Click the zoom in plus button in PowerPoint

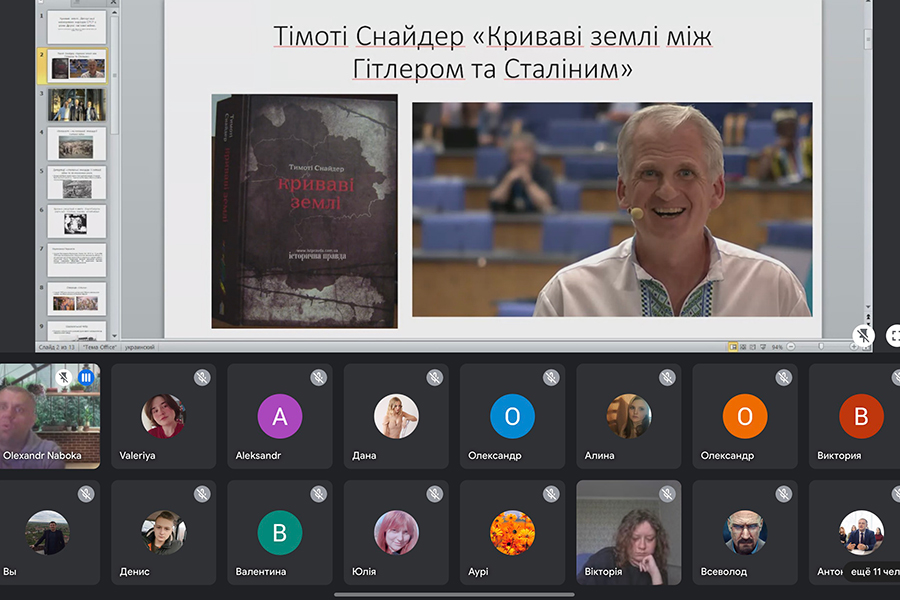click(854, 347)
